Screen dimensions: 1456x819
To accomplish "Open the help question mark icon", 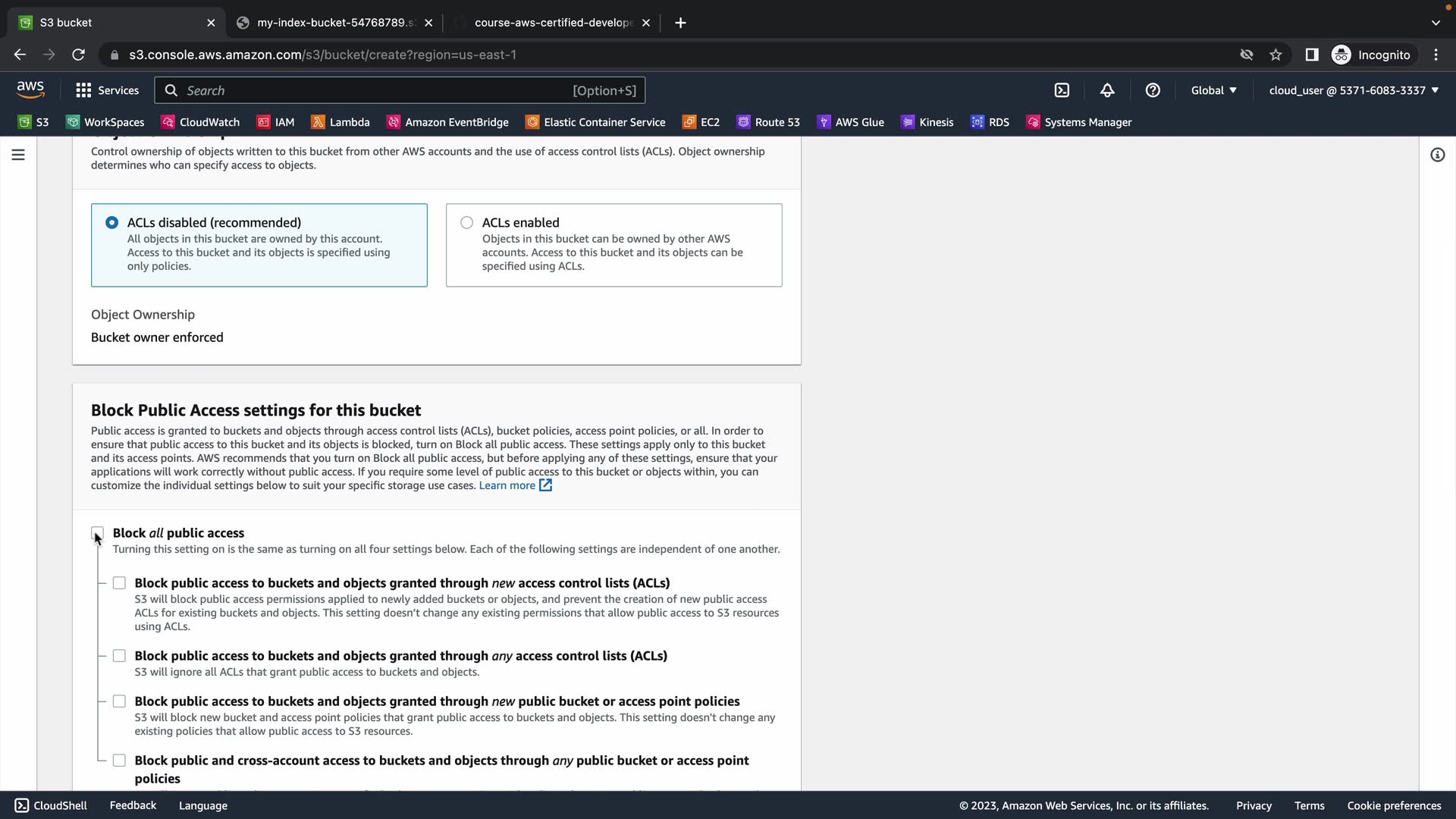I will pos(1153,90).
